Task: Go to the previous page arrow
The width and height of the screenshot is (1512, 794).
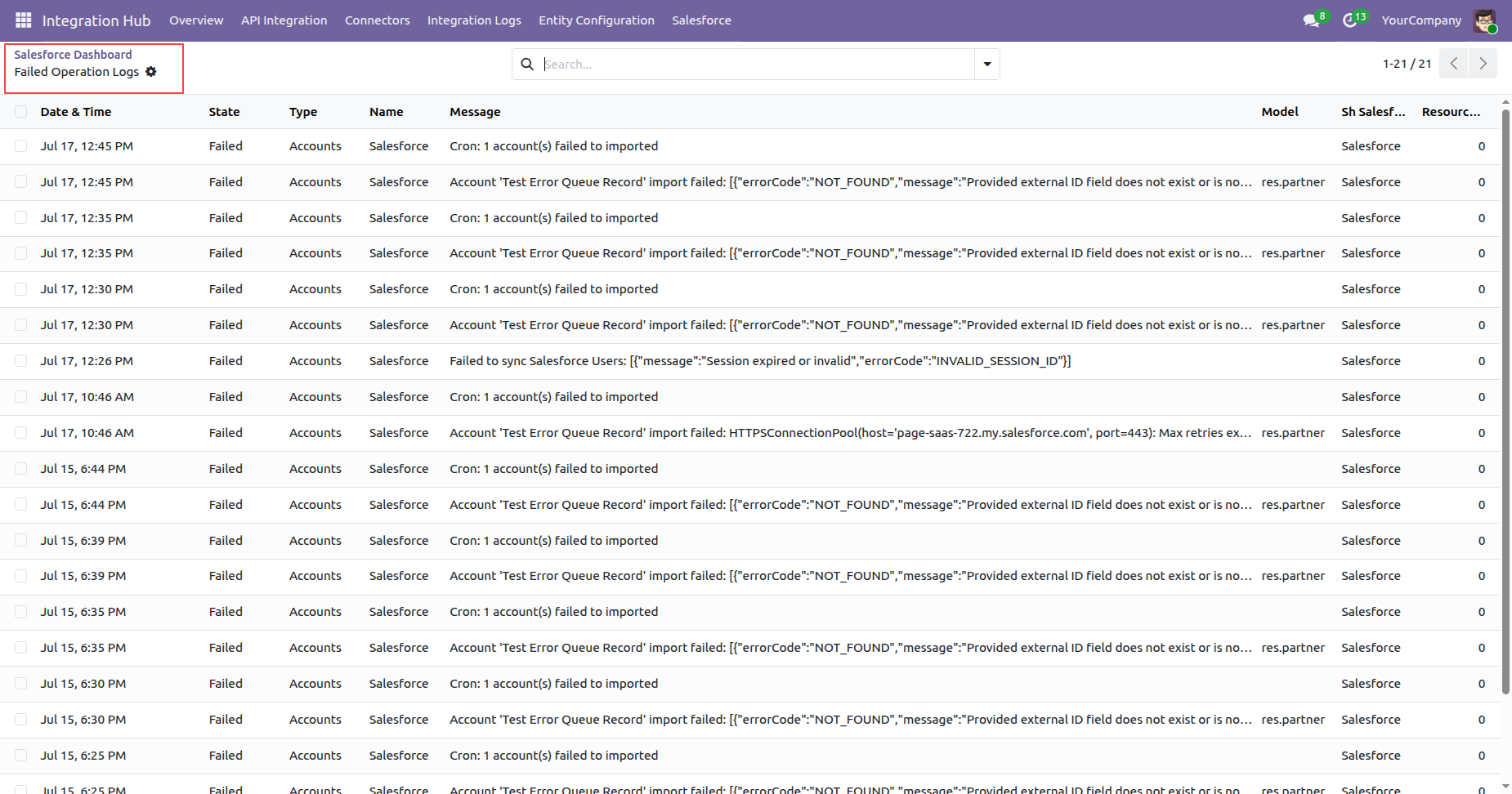Action: (1454, 64)
